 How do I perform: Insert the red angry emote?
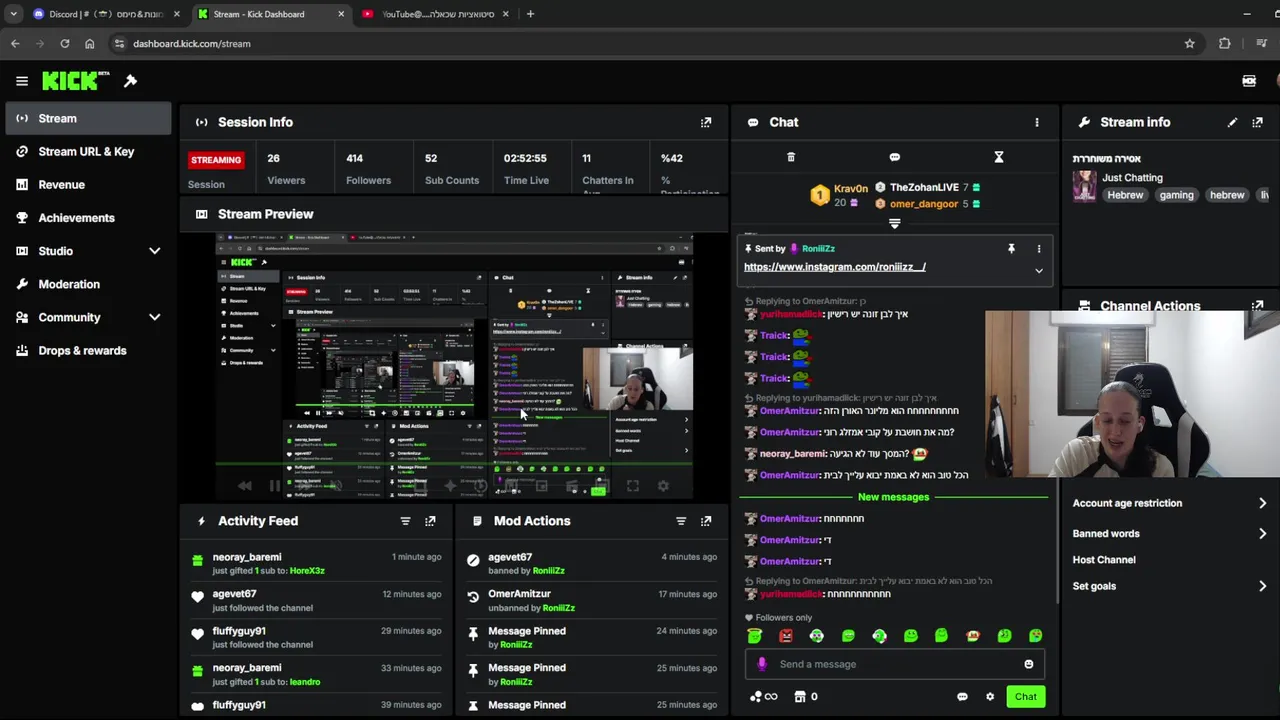786,635
